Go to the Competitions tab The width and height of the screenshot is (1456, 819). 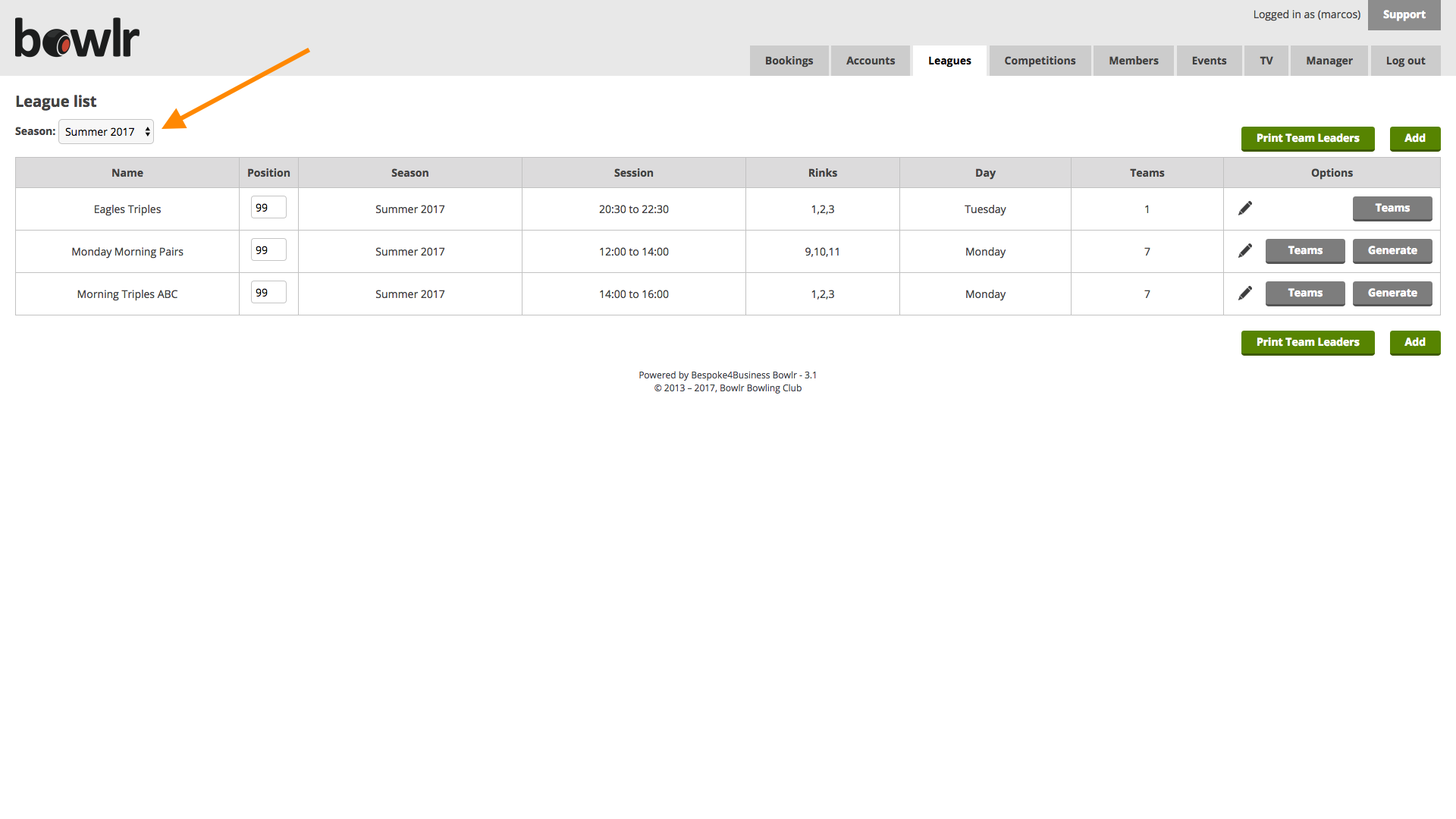pyautogui.click(x=1040, y=61)
